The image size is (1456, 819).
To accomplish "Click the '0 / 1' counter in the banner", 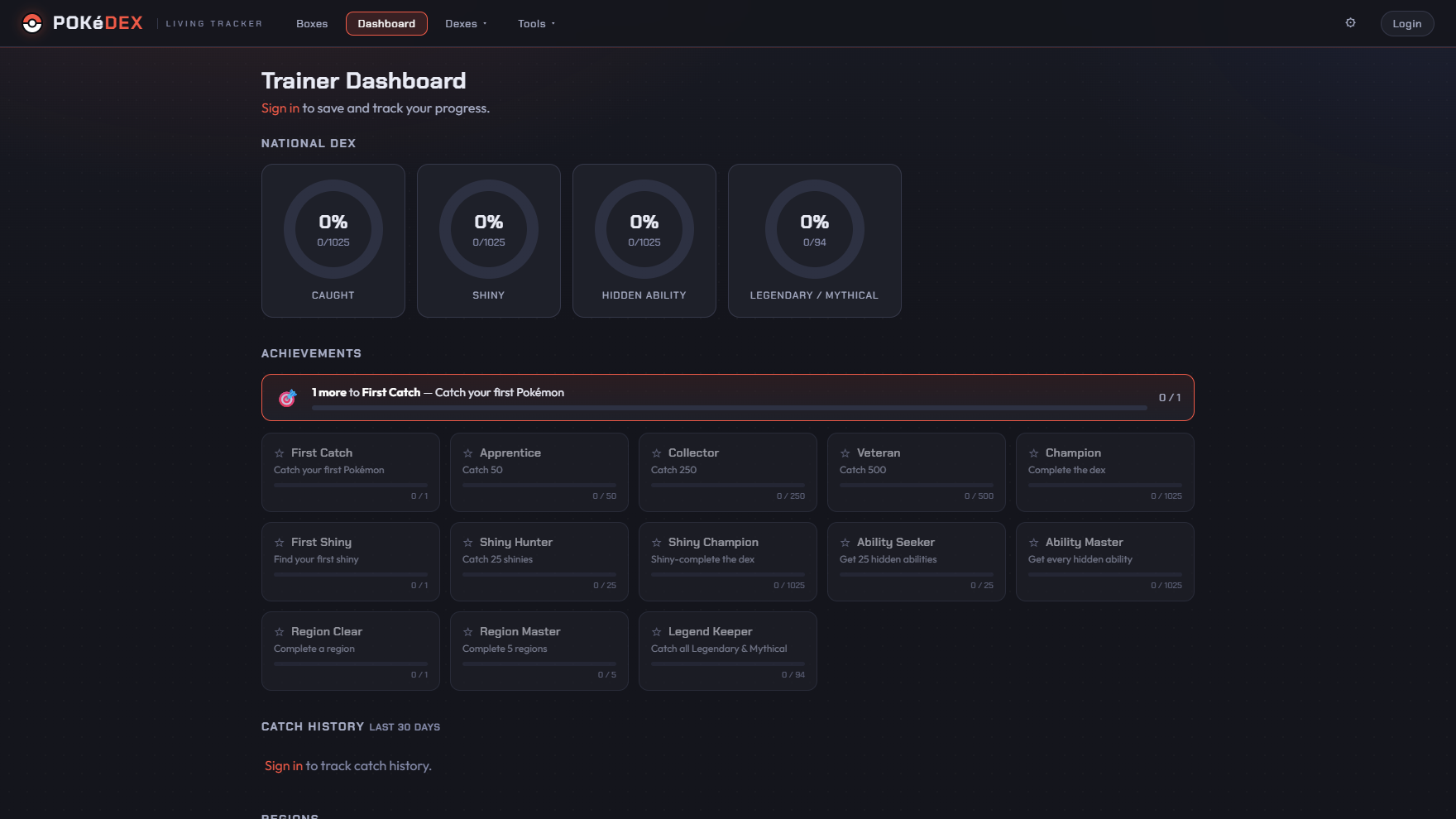I will [1170, 398].
